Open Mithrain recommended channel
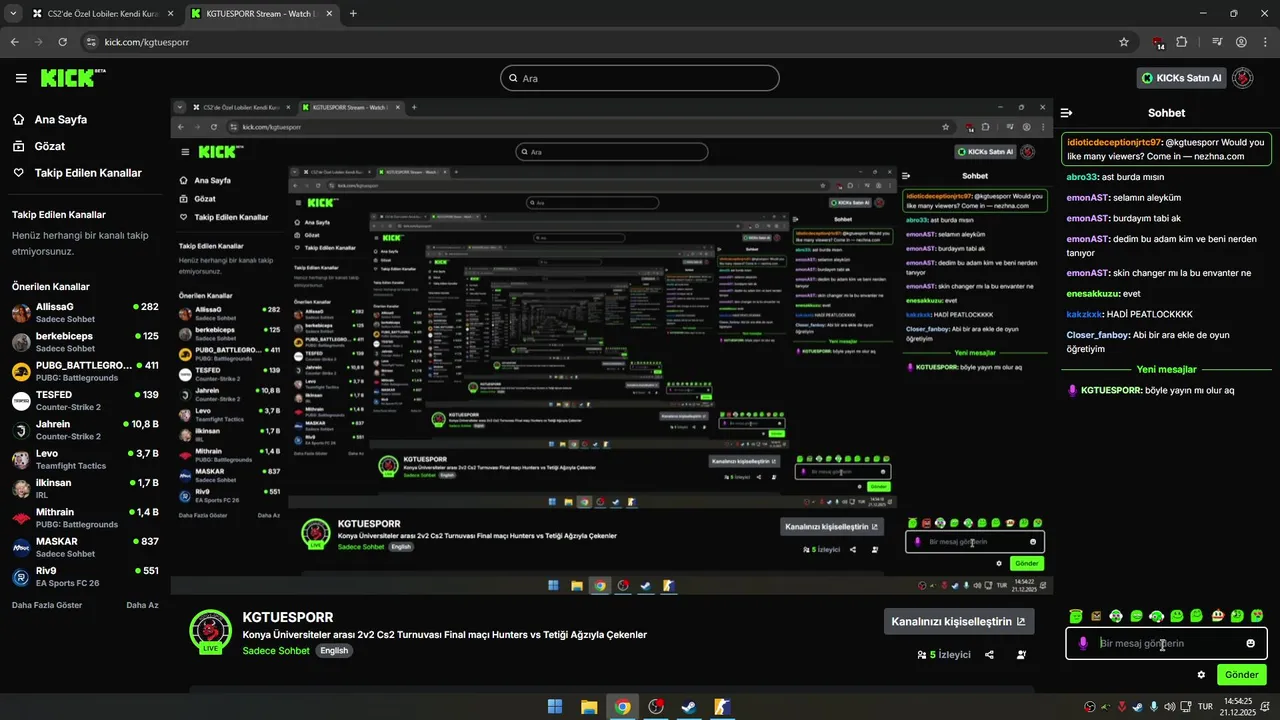The height and width of the screenshot is (720, 1280). tap(85, 518)
